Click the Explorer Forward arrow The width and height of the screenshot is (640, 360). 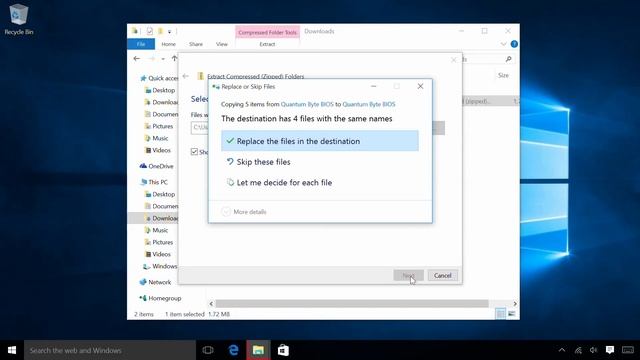pos(151,59)
